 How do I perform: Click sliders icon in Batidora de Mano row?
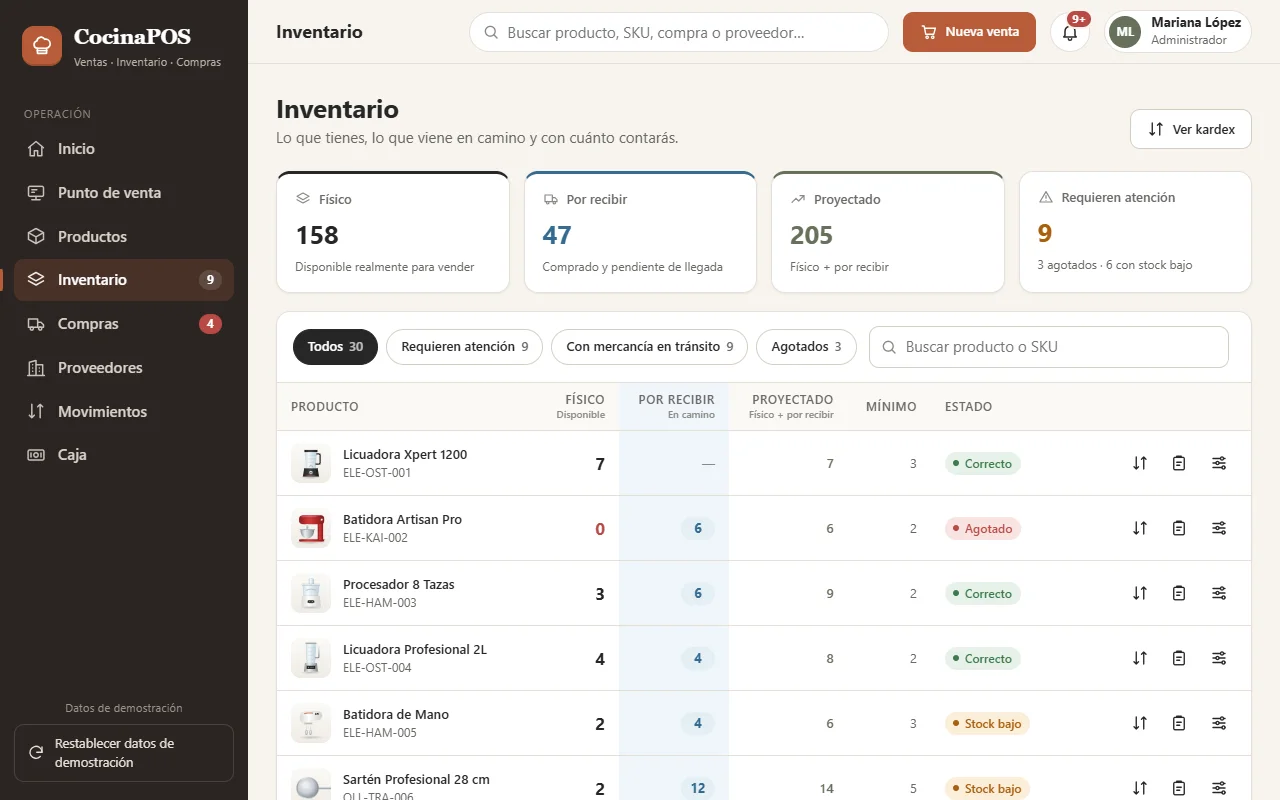click(1219, 723)
